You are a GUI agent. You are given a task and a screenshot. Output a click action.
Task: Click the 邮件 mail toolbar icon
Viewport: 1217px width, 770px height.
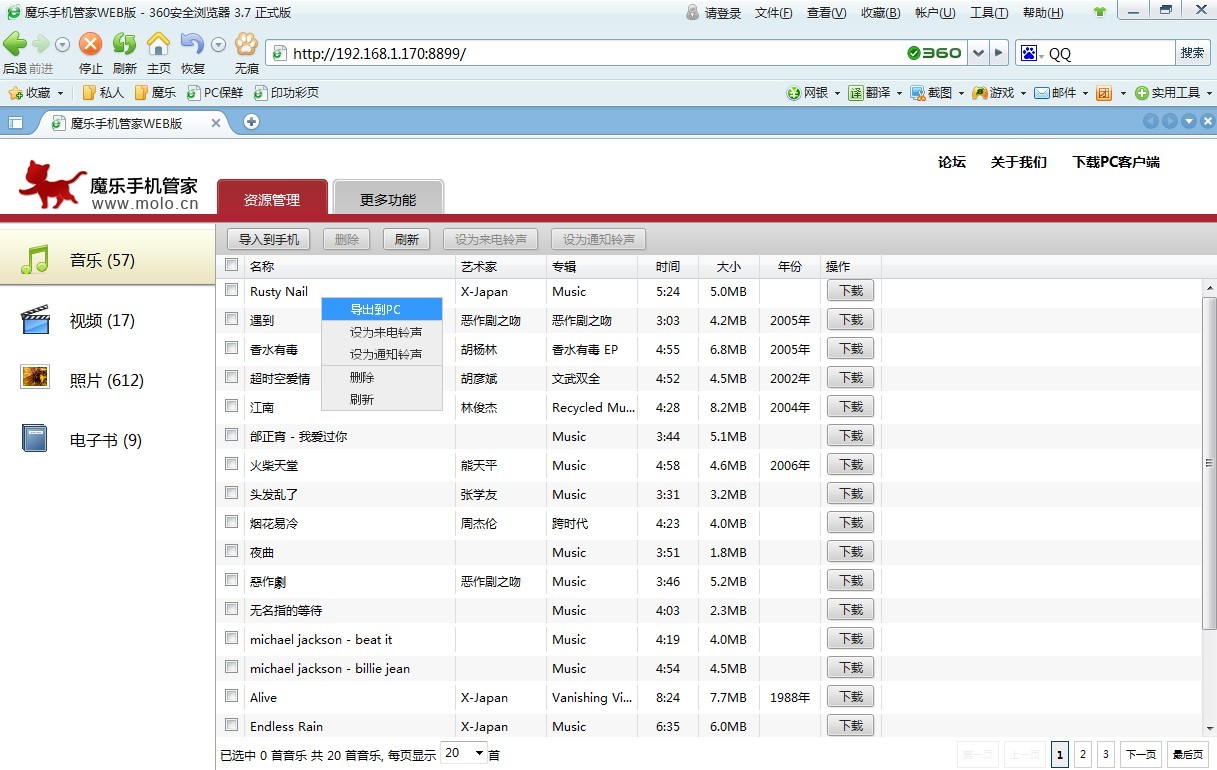point(1041,92)
